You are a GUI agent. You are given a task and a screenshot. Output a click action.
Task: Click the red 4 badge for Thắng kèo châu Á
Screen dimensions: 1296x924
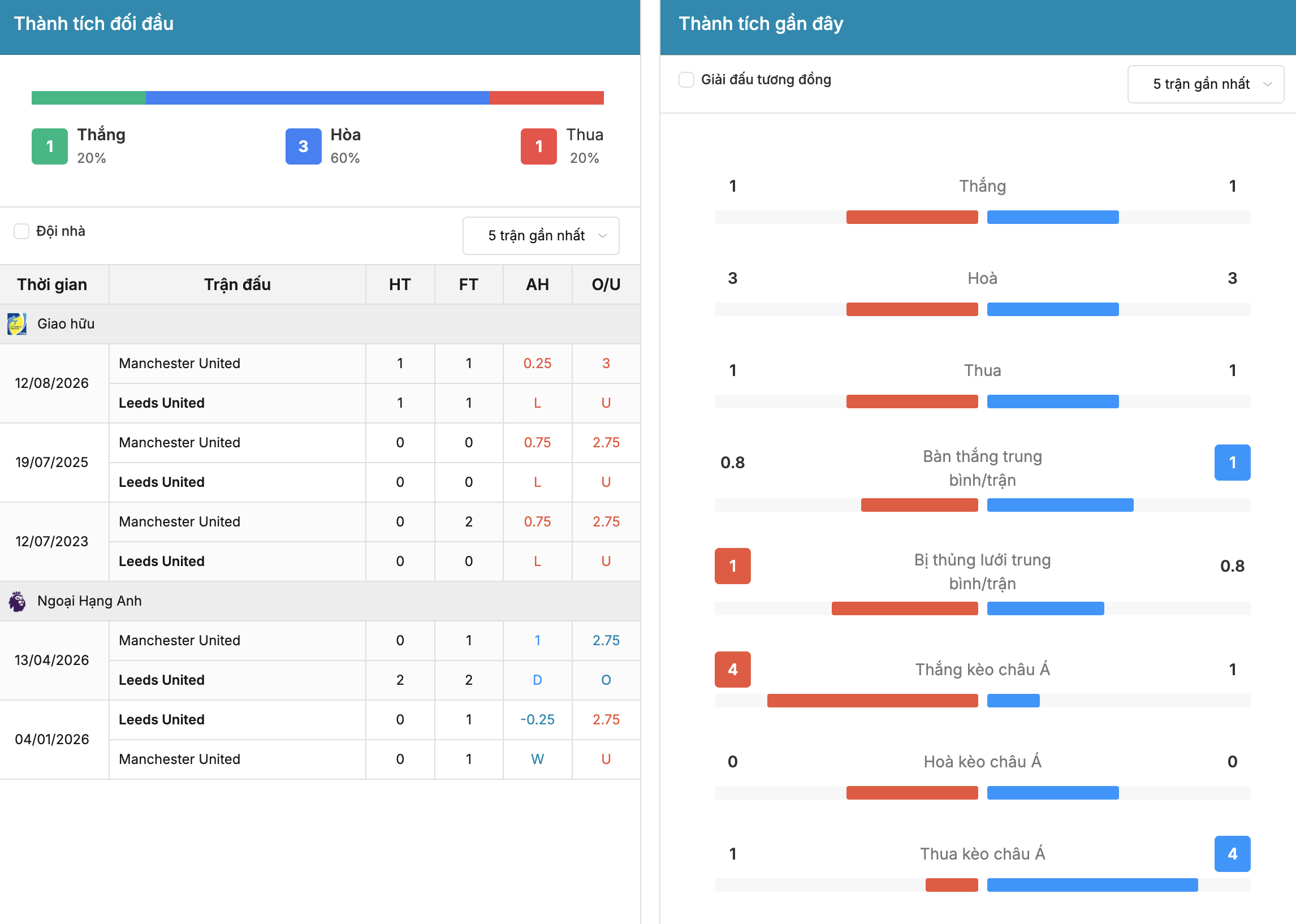click(x=732, y=669)
